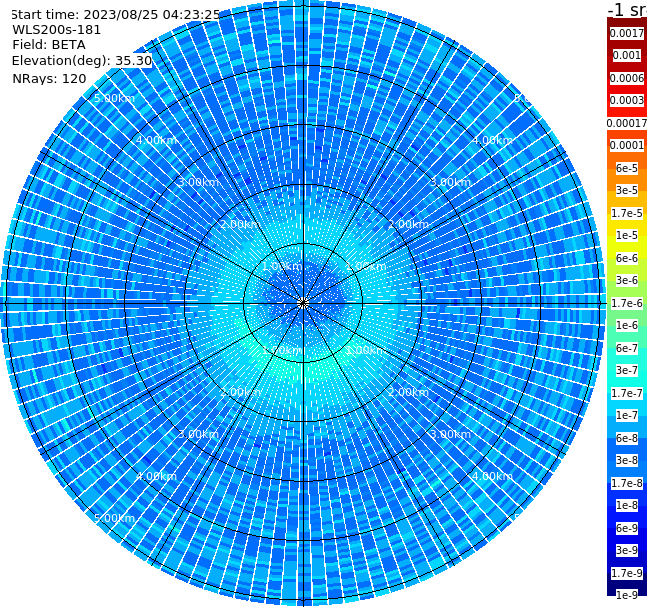Click the 6e-9 colorbar label
647x607 pixels.
click(x=627, y=528)
